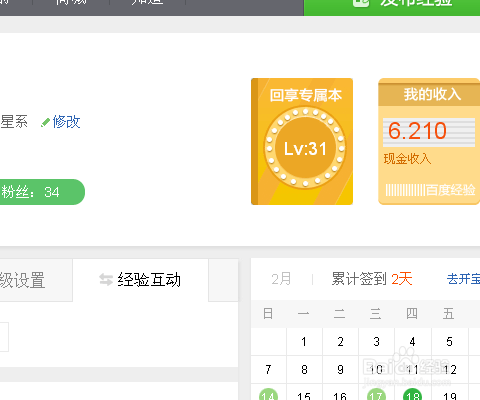Click the green publish experience button
This screenshot has height=400, width=480.
tap(392, 7)
